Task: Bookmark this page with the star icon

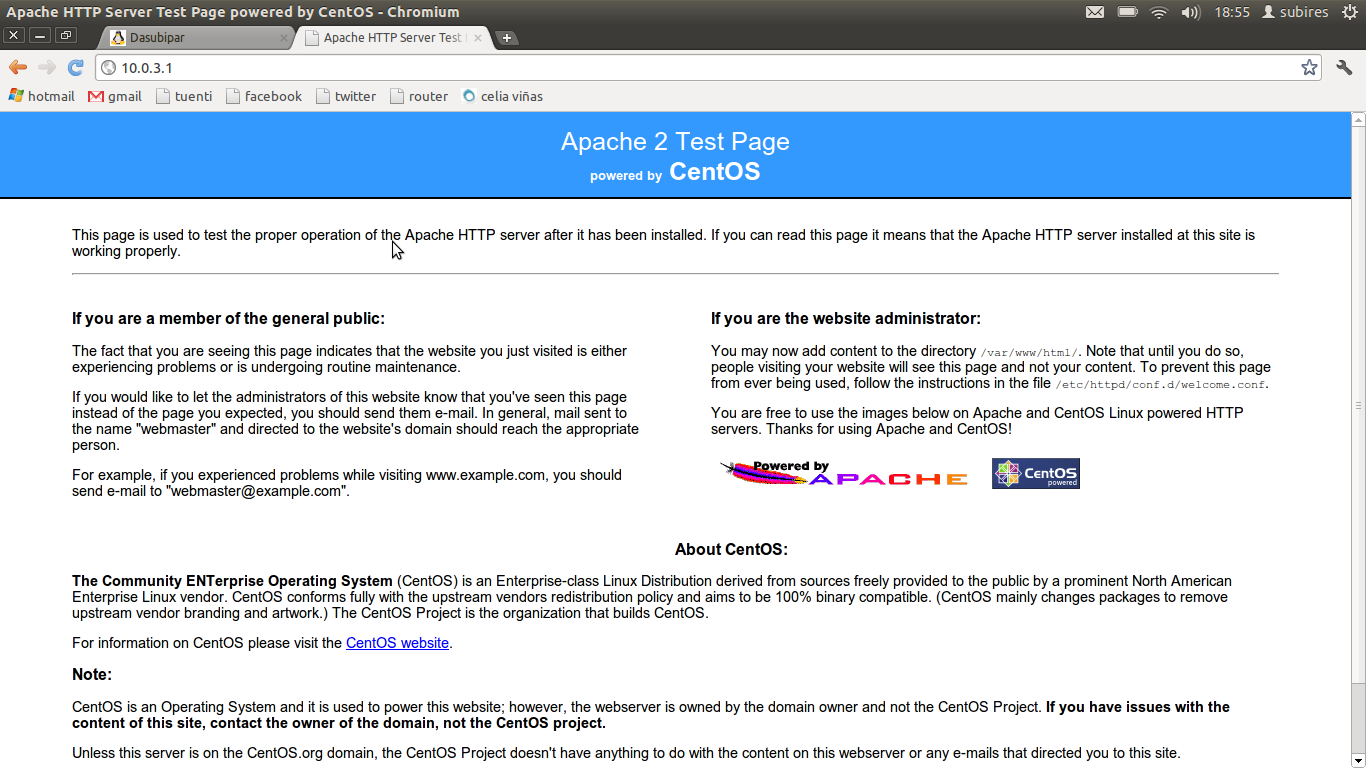Action: (1309, 68)
